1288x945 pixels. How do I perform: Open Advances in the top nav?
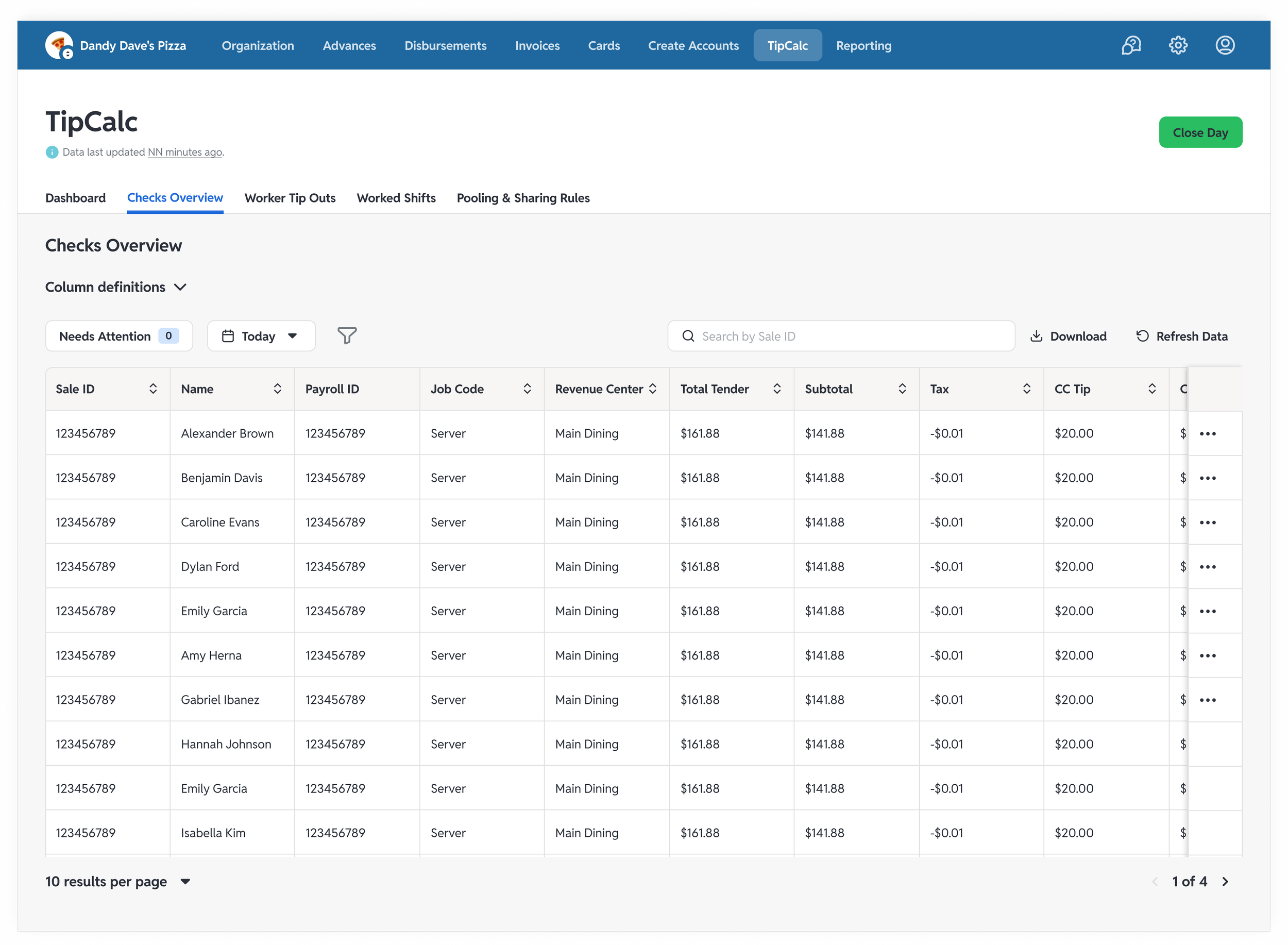point(349,46)
